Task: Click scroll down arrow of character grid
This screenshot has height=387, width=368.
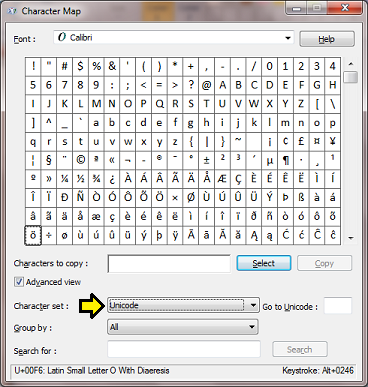Action: pos(351,238)
